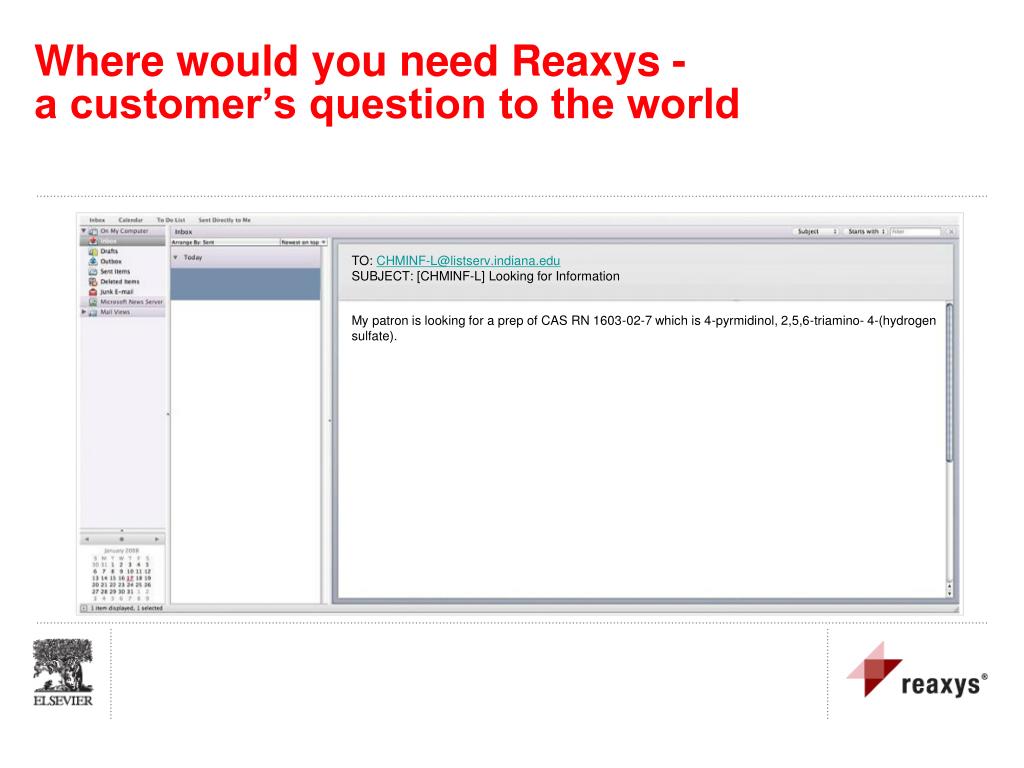Image resolution: width=1024 pixels, height=768 pixels.
Task: Click the Microsoft News Server icon
Action: (93, 302)
